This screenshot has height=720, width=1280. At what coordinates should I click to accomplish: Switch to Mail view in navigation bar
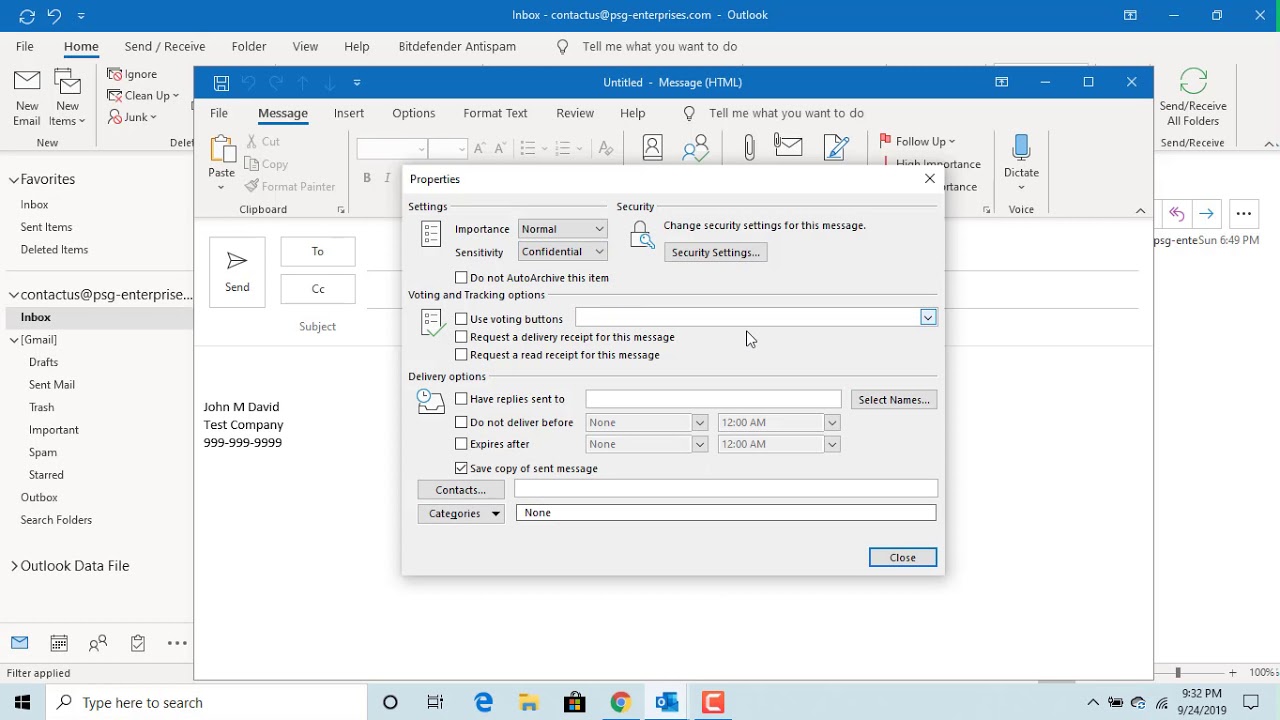point(20,643)
